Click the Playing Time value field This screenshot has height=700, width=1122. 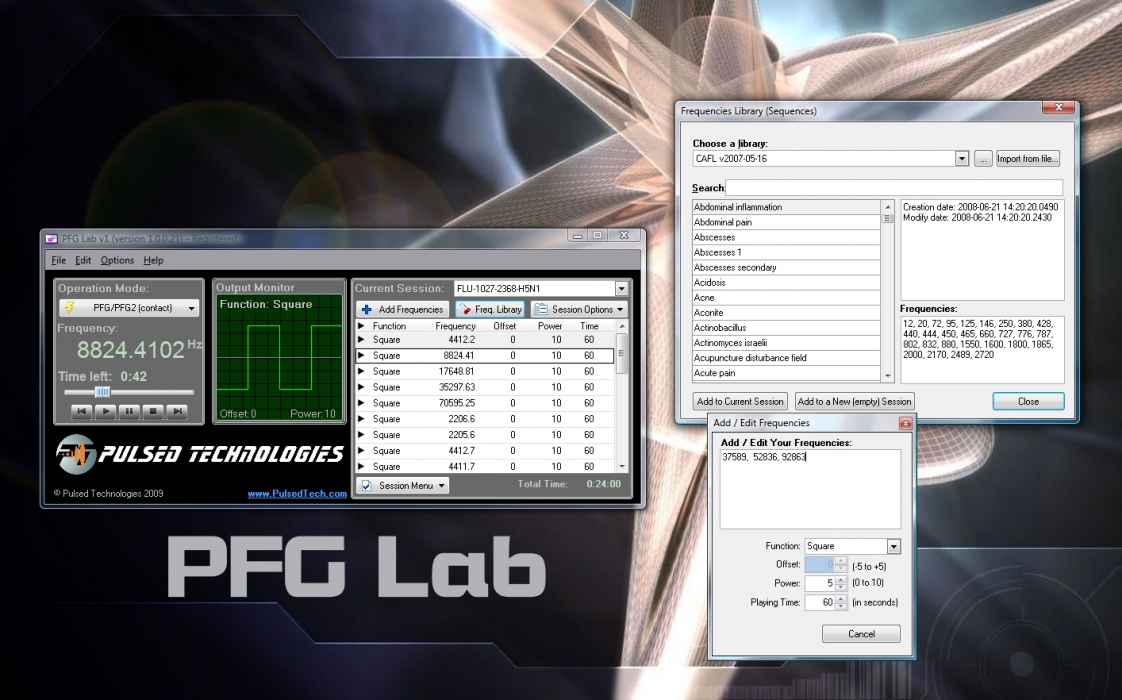tap(819, 603)
